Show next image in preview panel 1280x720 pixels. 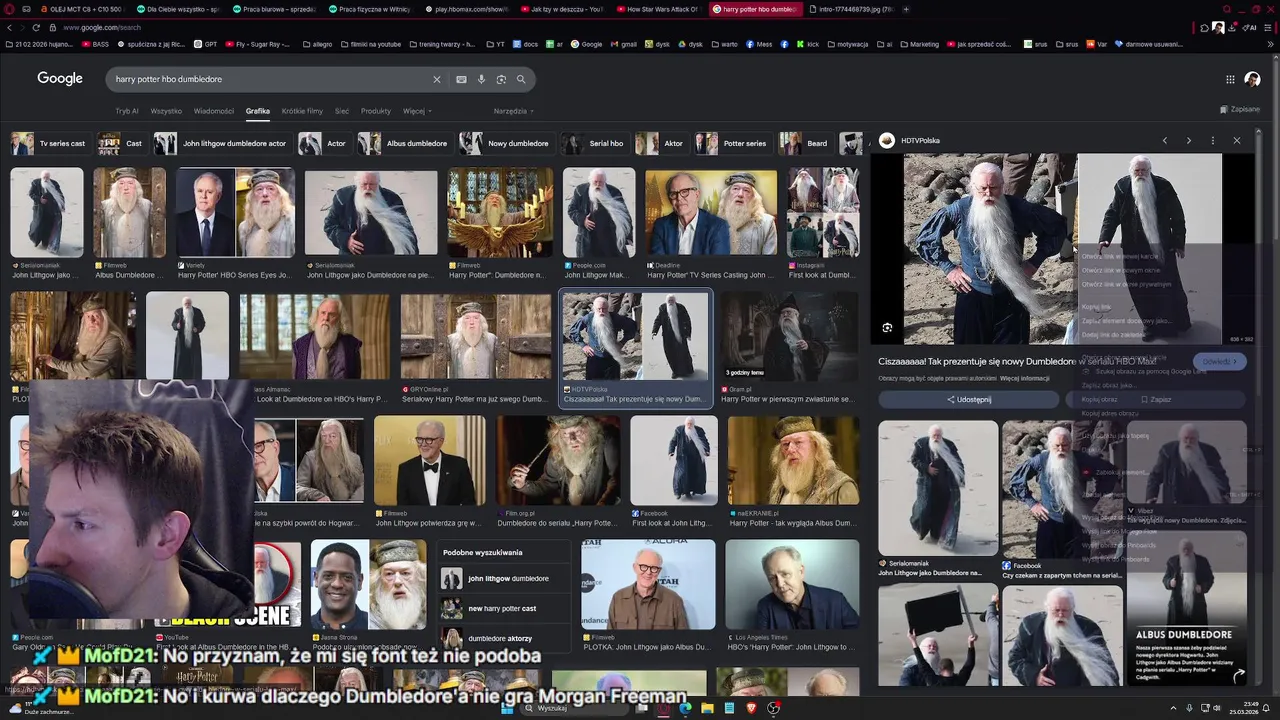pyautogui.click(x=1189, y=141)
